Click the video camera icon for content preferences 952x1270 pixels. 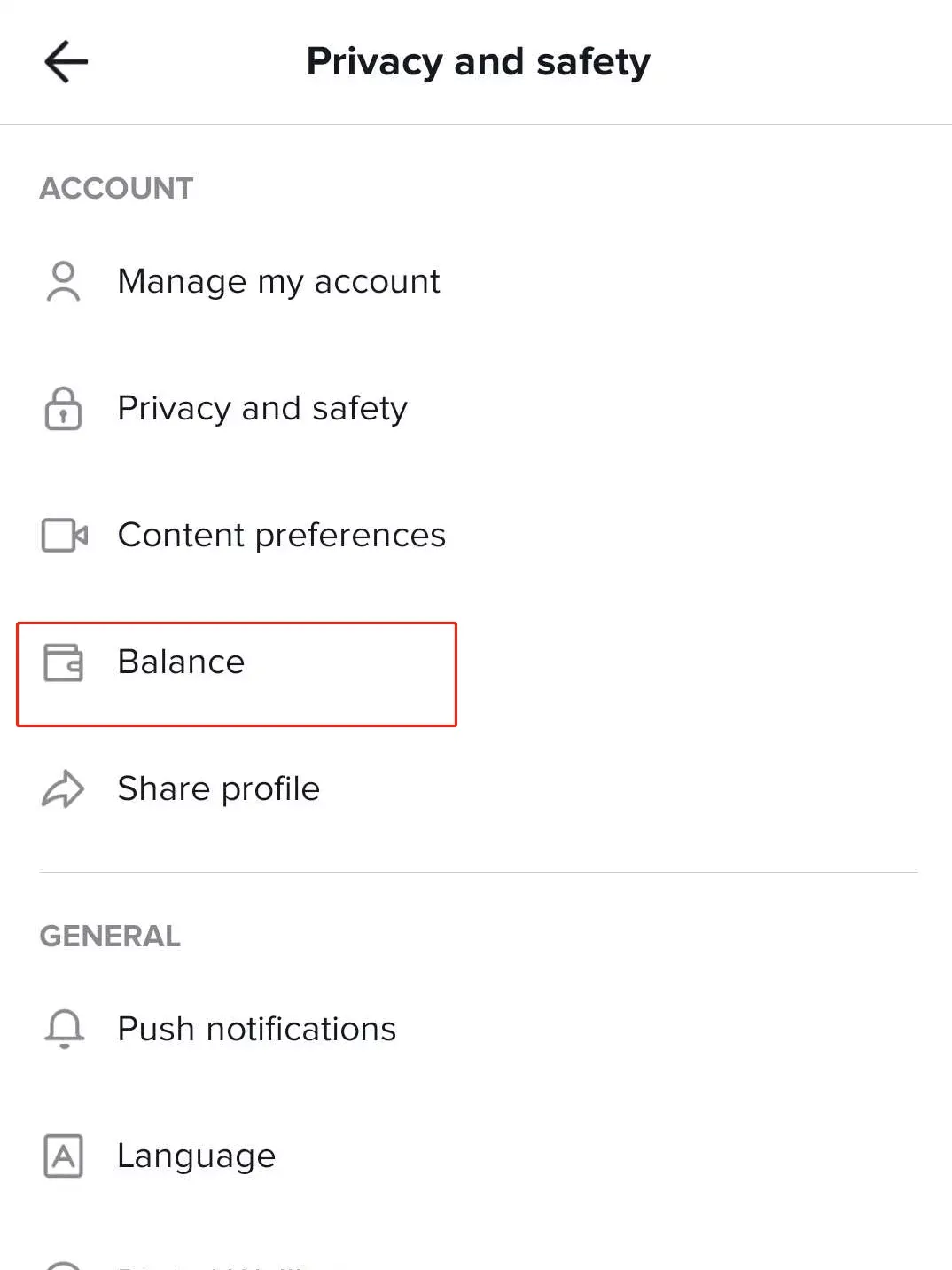(x=65, y=536)
